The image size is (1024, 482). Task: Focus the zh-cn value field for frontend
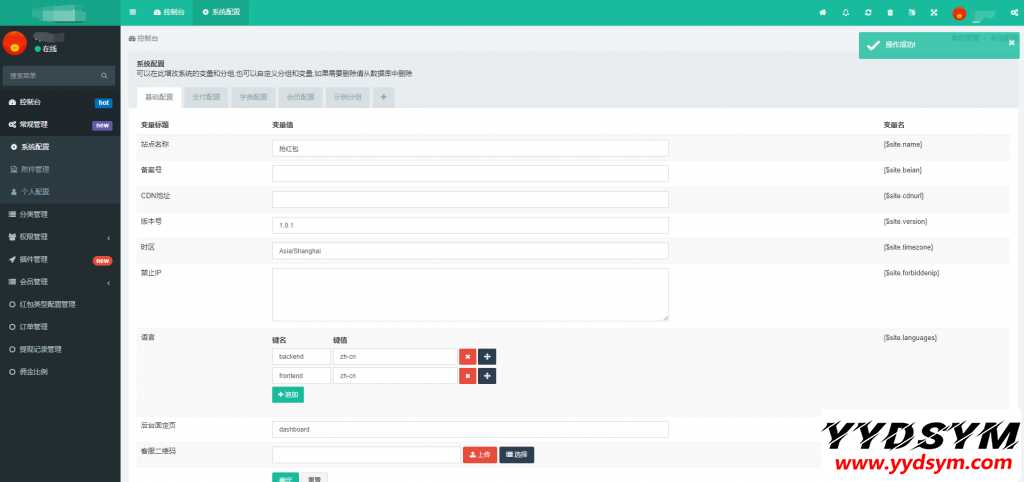coord(395,376)
